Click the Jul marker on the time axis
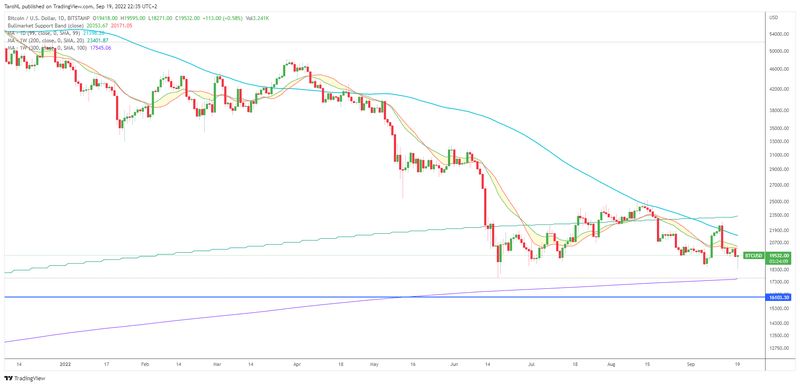 531,365
